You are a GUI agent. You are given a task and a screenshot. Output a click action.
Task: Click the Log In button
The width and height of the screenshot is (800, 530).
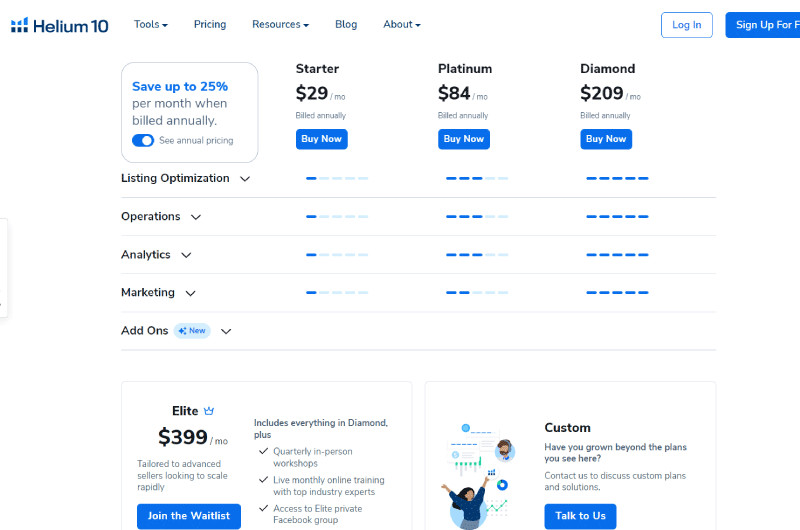pos(687,25)
